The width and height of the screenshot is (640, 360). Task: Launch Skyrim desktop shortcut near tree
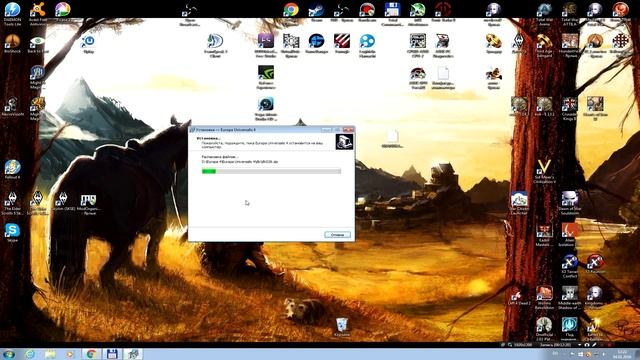(x=519, y=43)
